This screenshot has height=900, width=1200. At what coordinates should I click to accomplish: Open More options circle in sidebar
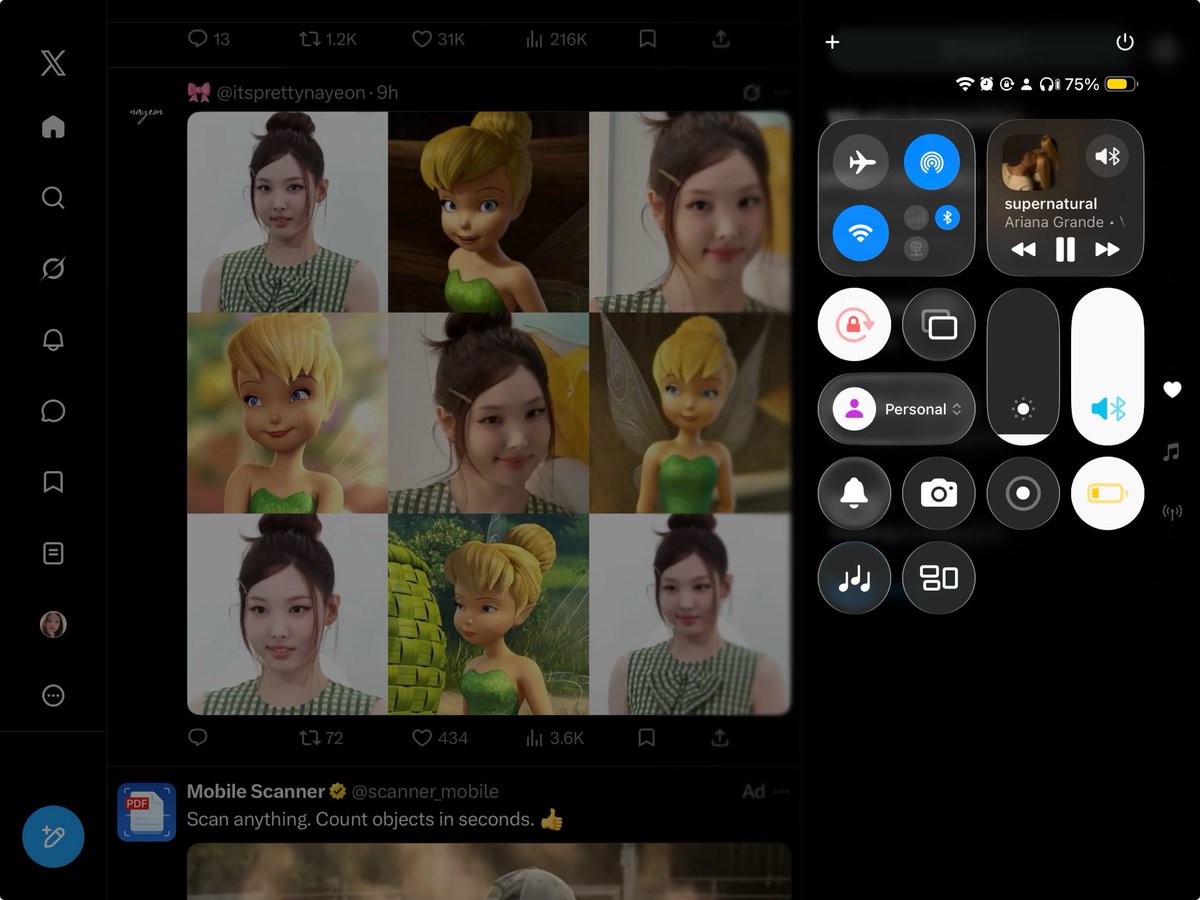coord(53,696)
